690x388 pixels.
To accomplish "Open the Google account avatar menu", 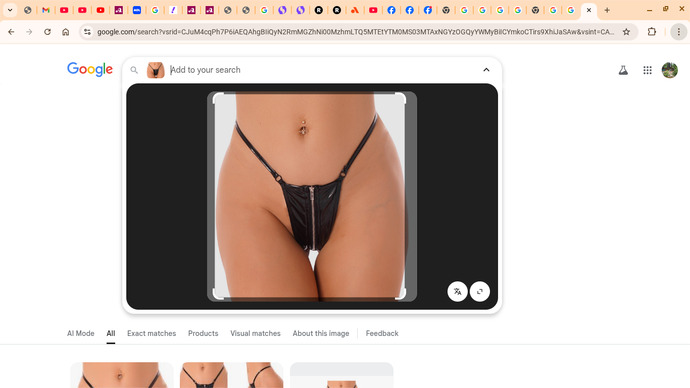I will (x=670, y=70).
